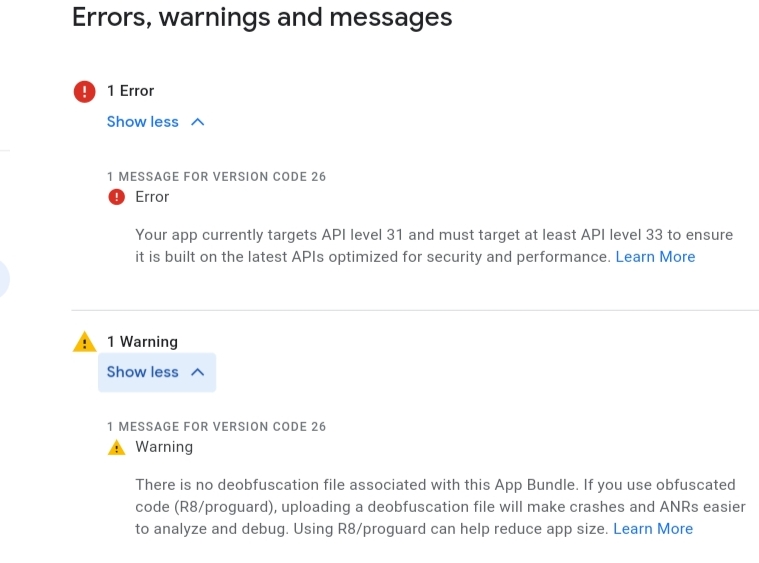Viewport: 759px width, 563px height.
Task: Open Learn More about API level 33 requirement
Action: coord(655,257)
